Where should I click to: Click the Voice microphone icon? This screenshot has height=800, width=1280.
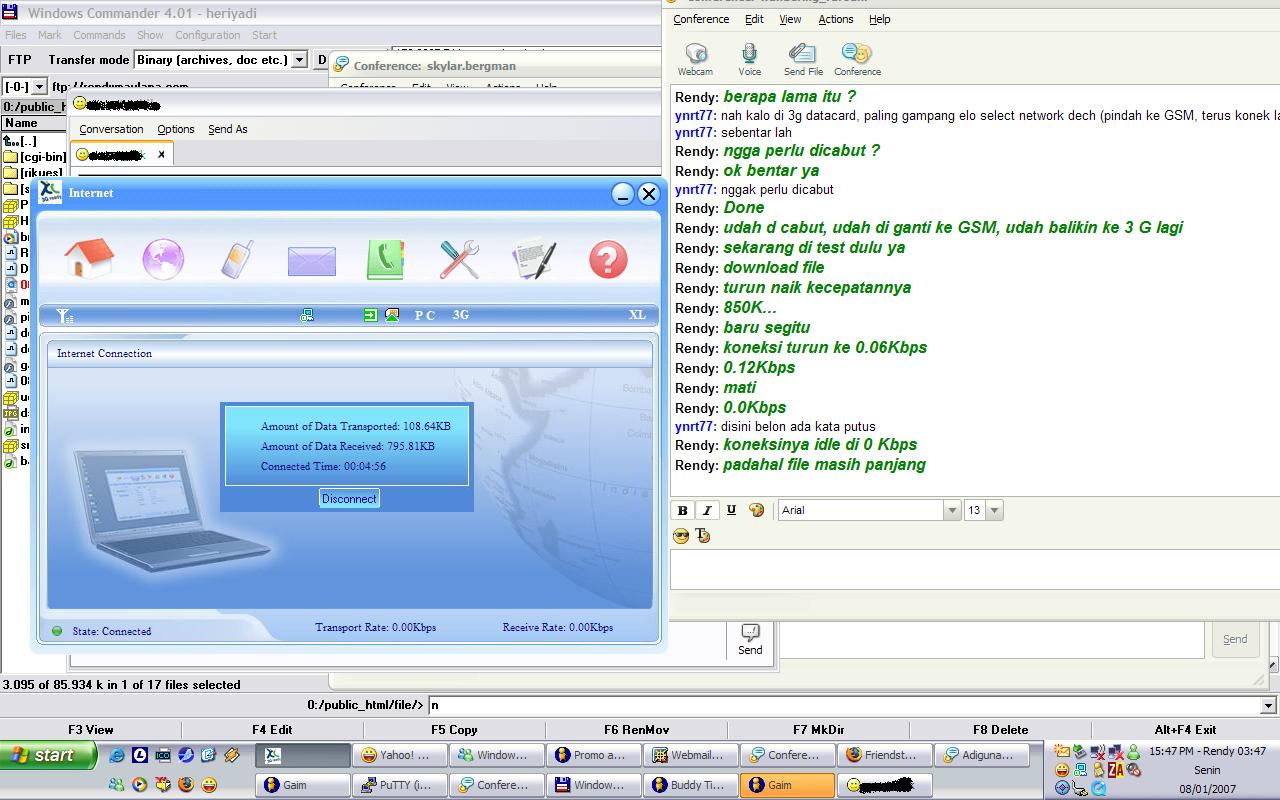point(749,59)
